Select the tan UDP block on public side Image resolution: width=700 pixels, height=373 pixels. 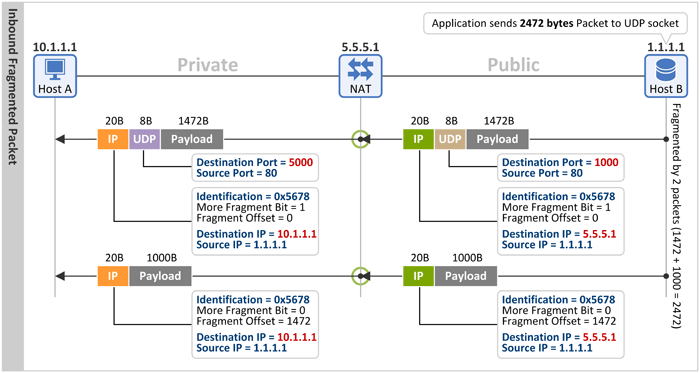450,139
